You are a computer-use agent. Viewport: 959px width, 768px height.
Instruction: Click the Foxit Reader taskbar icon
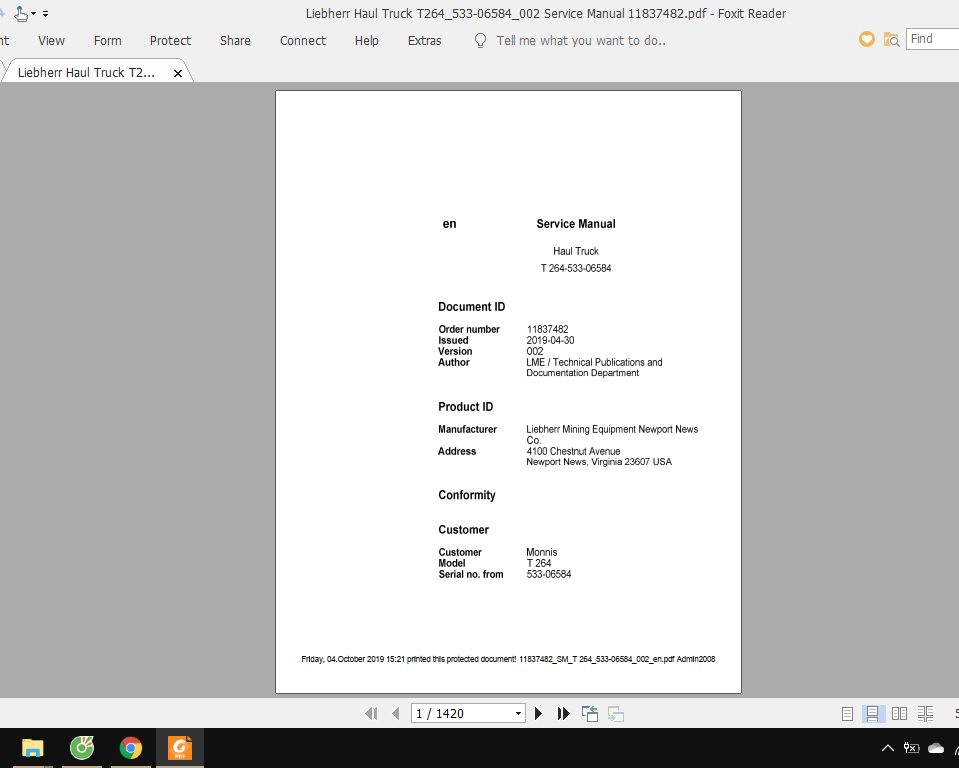click(x=180, y=747)
